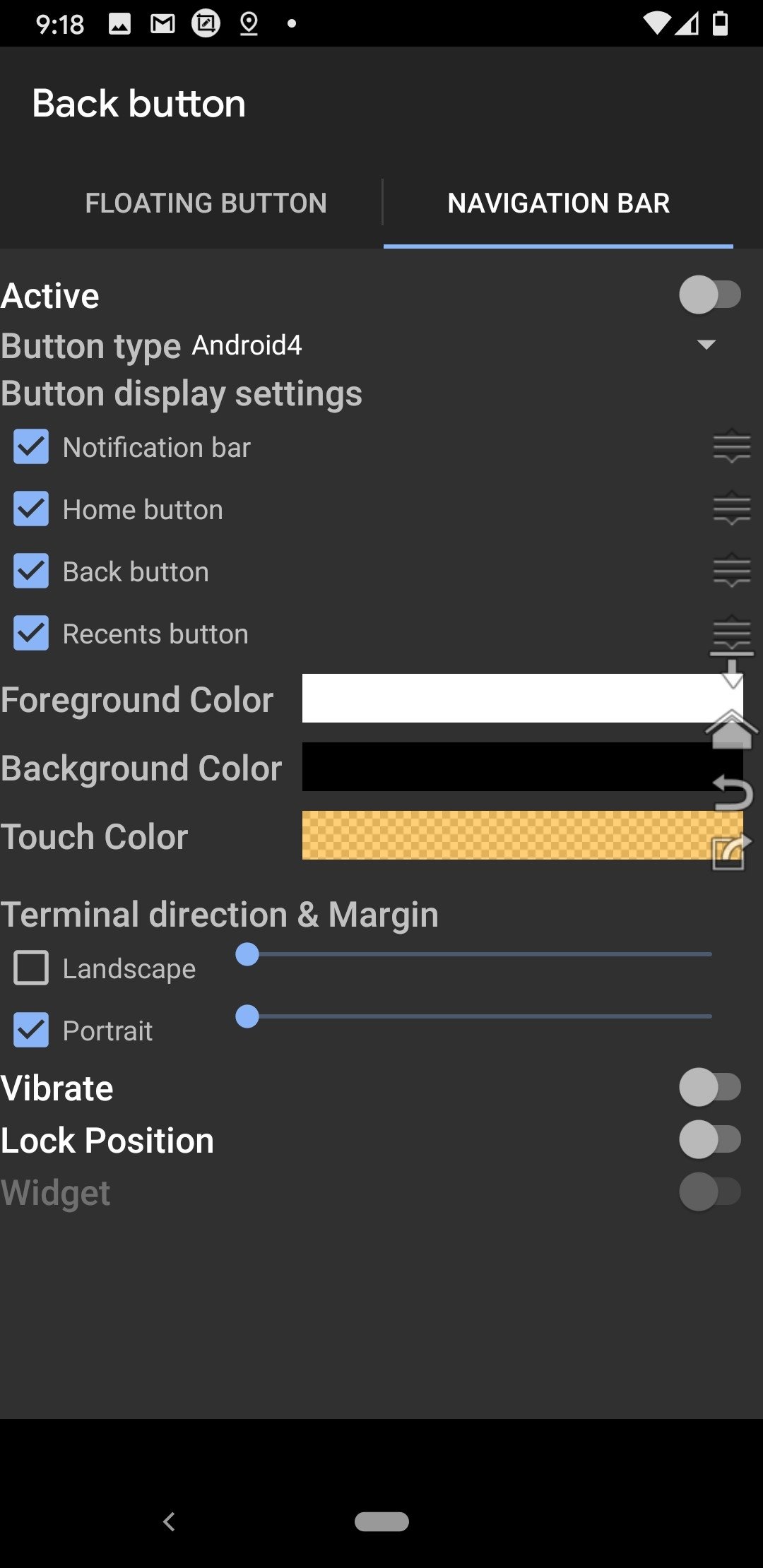This screenshot has height=1568, width=763.
Task: Open the white Foreground Color swatch
Action: [523, 699]
